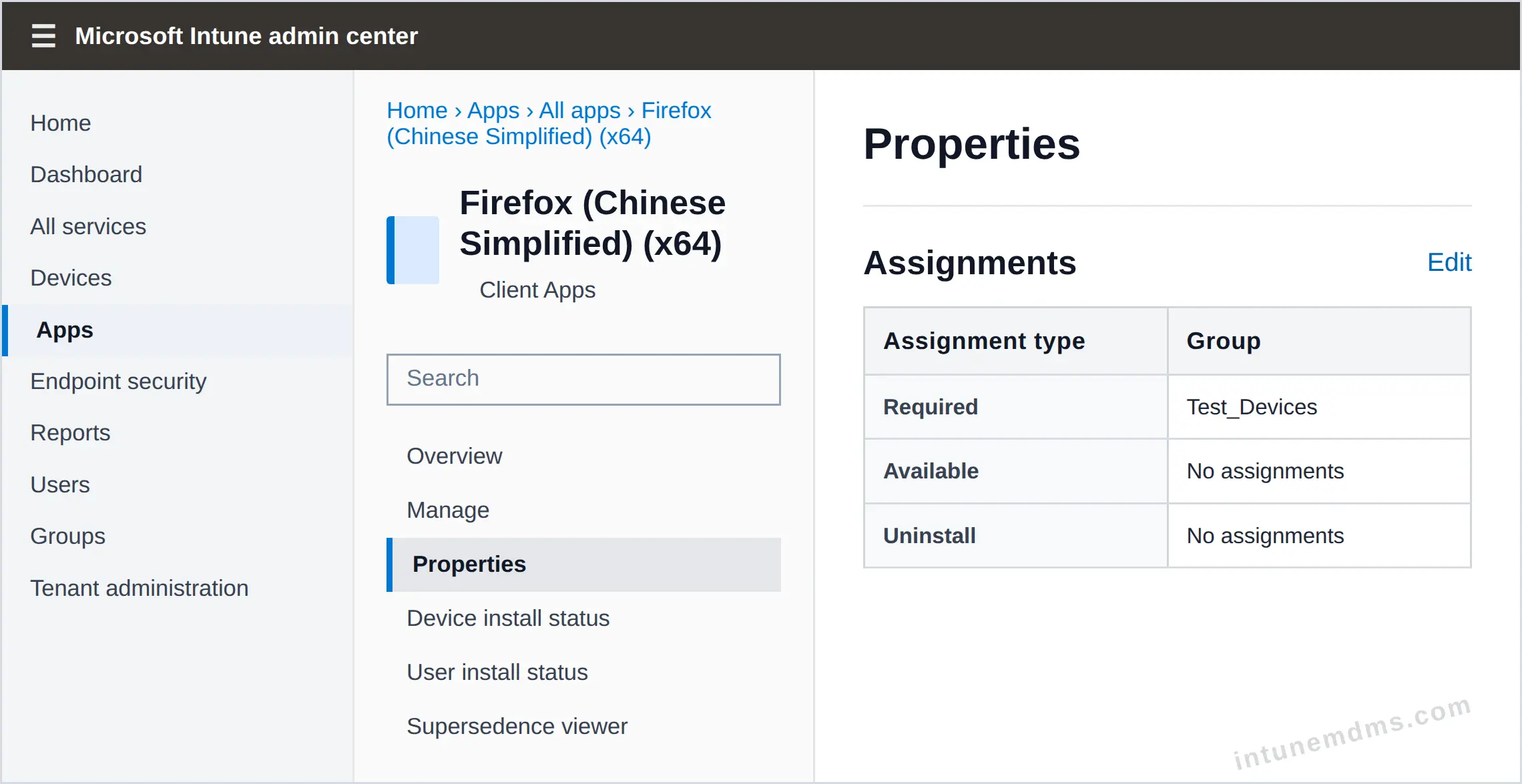Image resolution: width=1522 pixels, height=784 pixels.
Task: Open Reports in sidebar
Action: tap(70, 433)
